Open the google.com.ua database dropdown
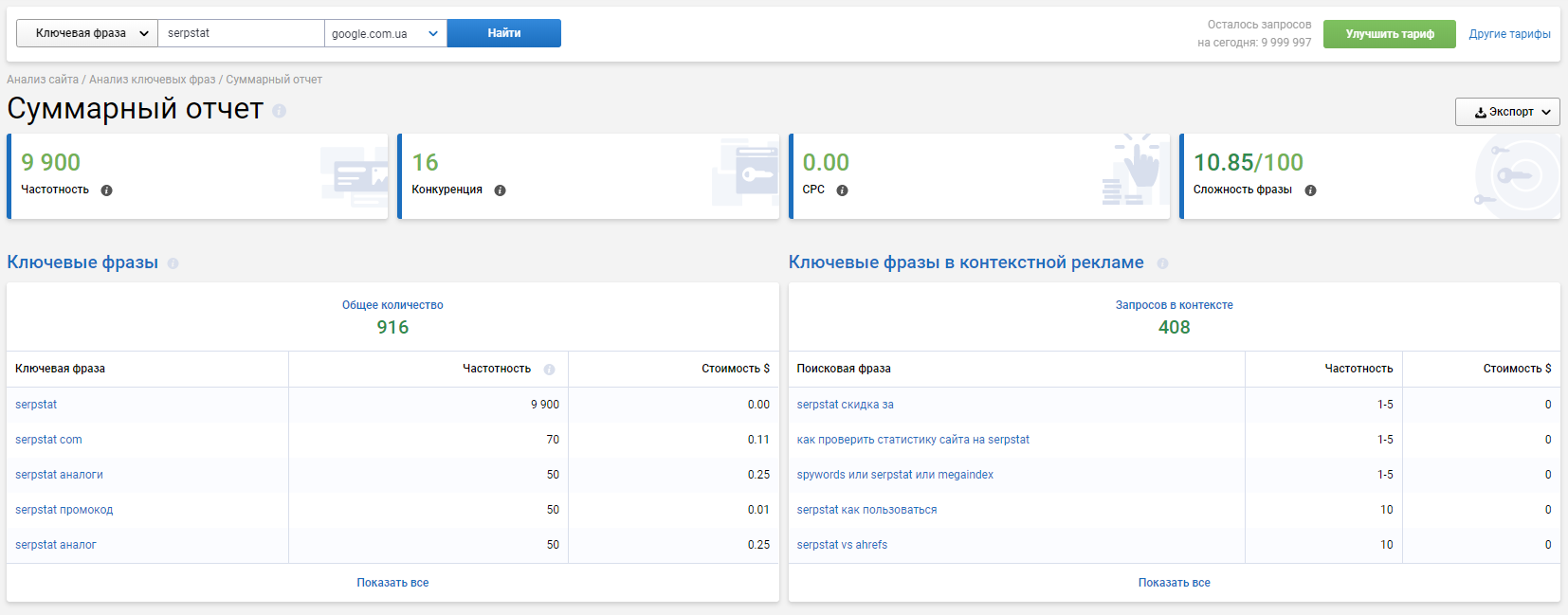This screenshot has width=1568, height=615. pyautogui.click(x=386, y=33)
